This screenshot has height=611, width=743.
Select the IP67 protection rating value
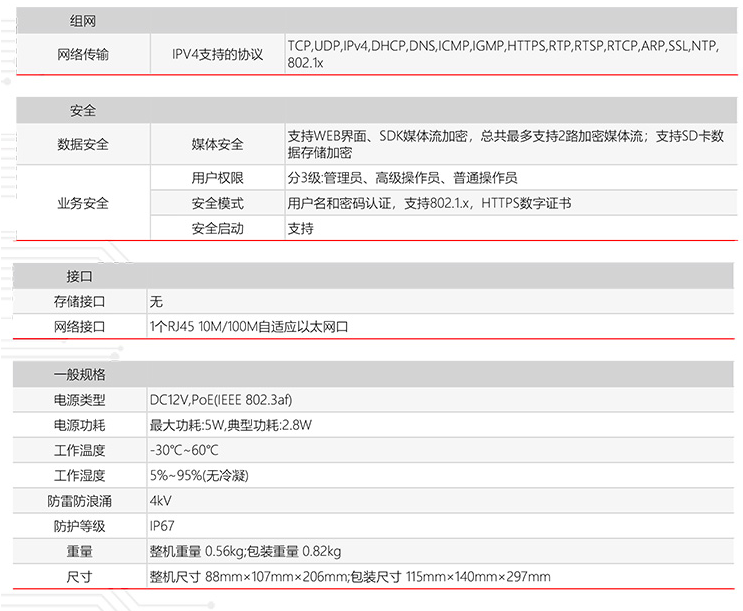click(x=162, y=526)
